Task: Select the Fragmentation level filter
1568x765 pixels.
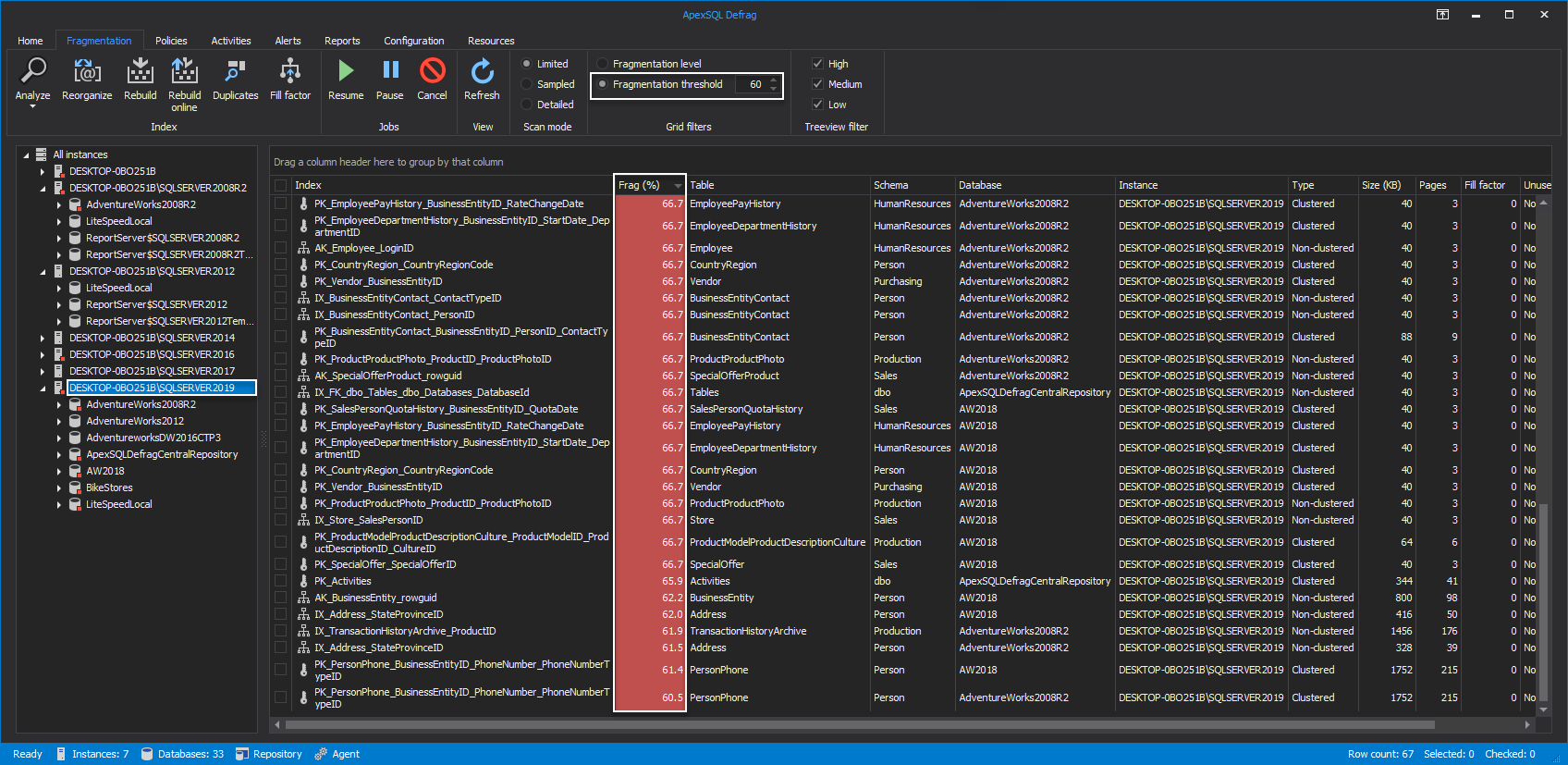Action: (603, 64)
